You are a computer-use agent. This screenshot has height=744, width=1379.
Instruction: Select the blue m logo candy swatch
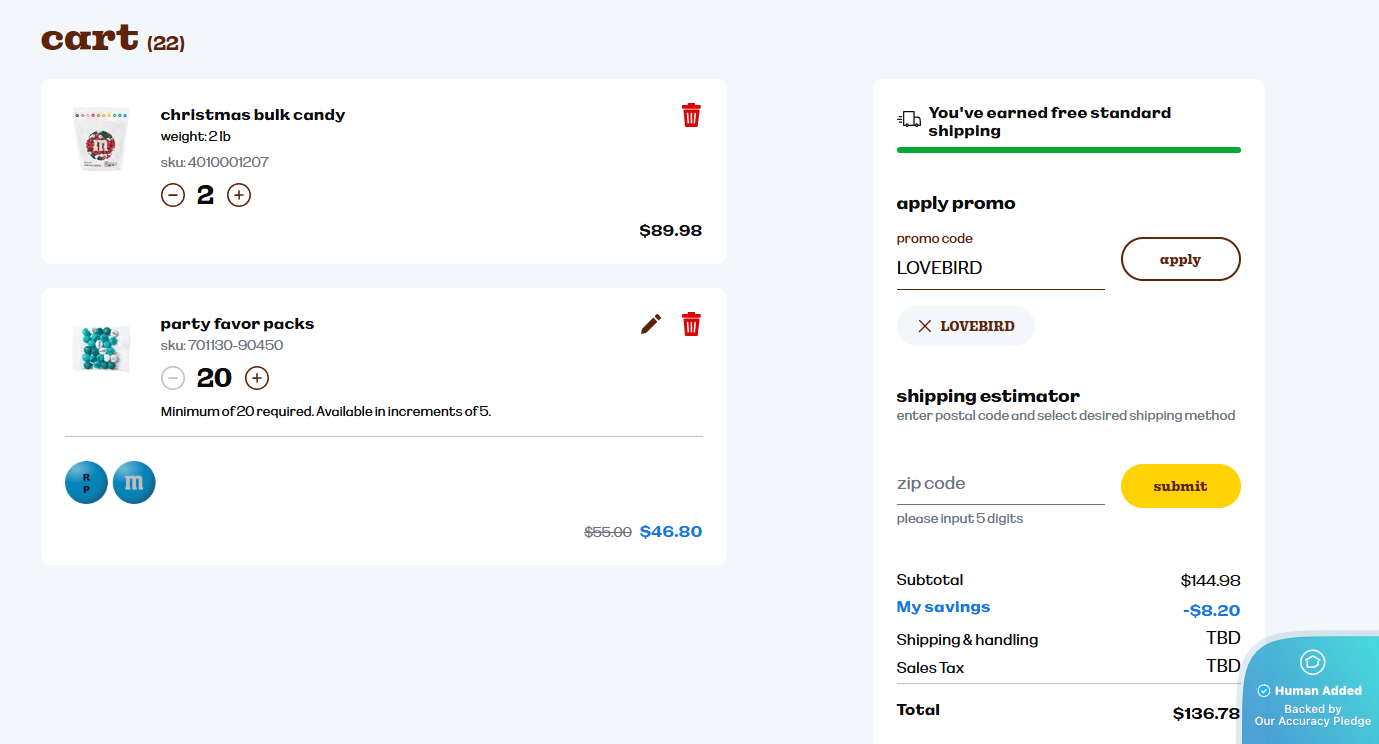[134, 483]
